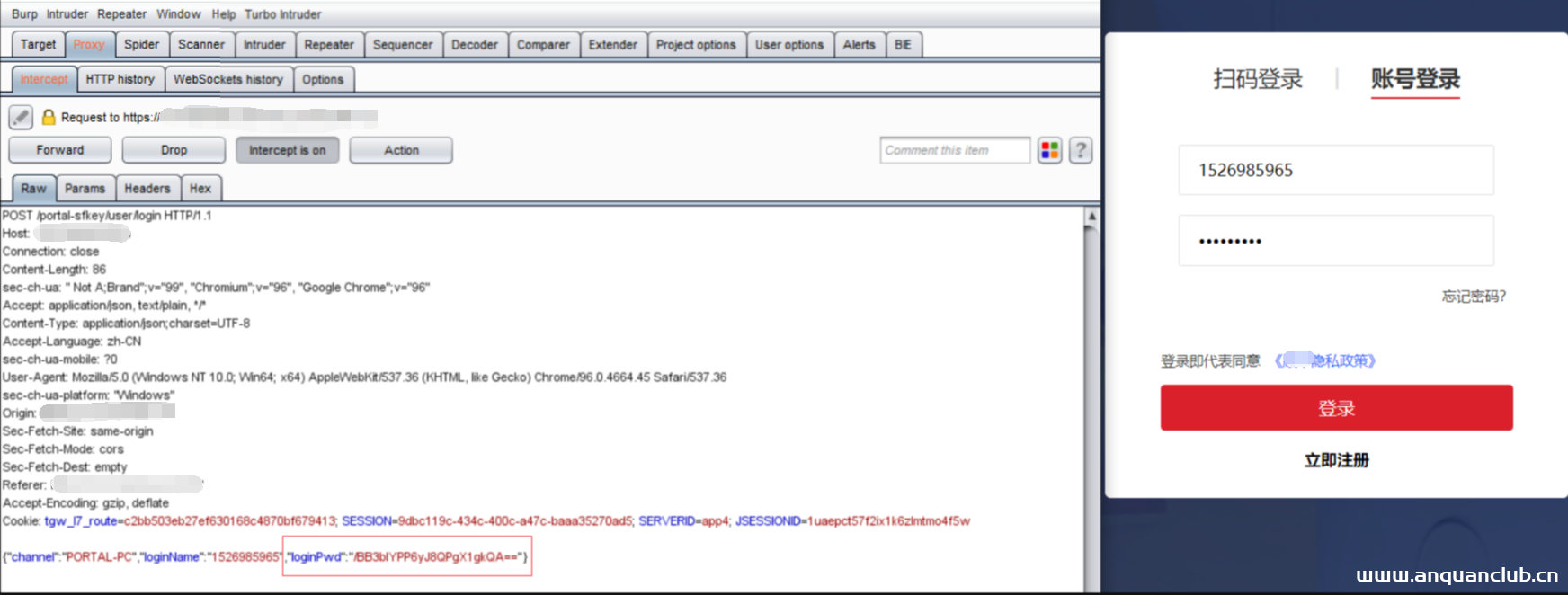The width and height of the screenshot is (1568, 595).
Task: Toggle the Intercept is on button
Action: coord(287,150)
